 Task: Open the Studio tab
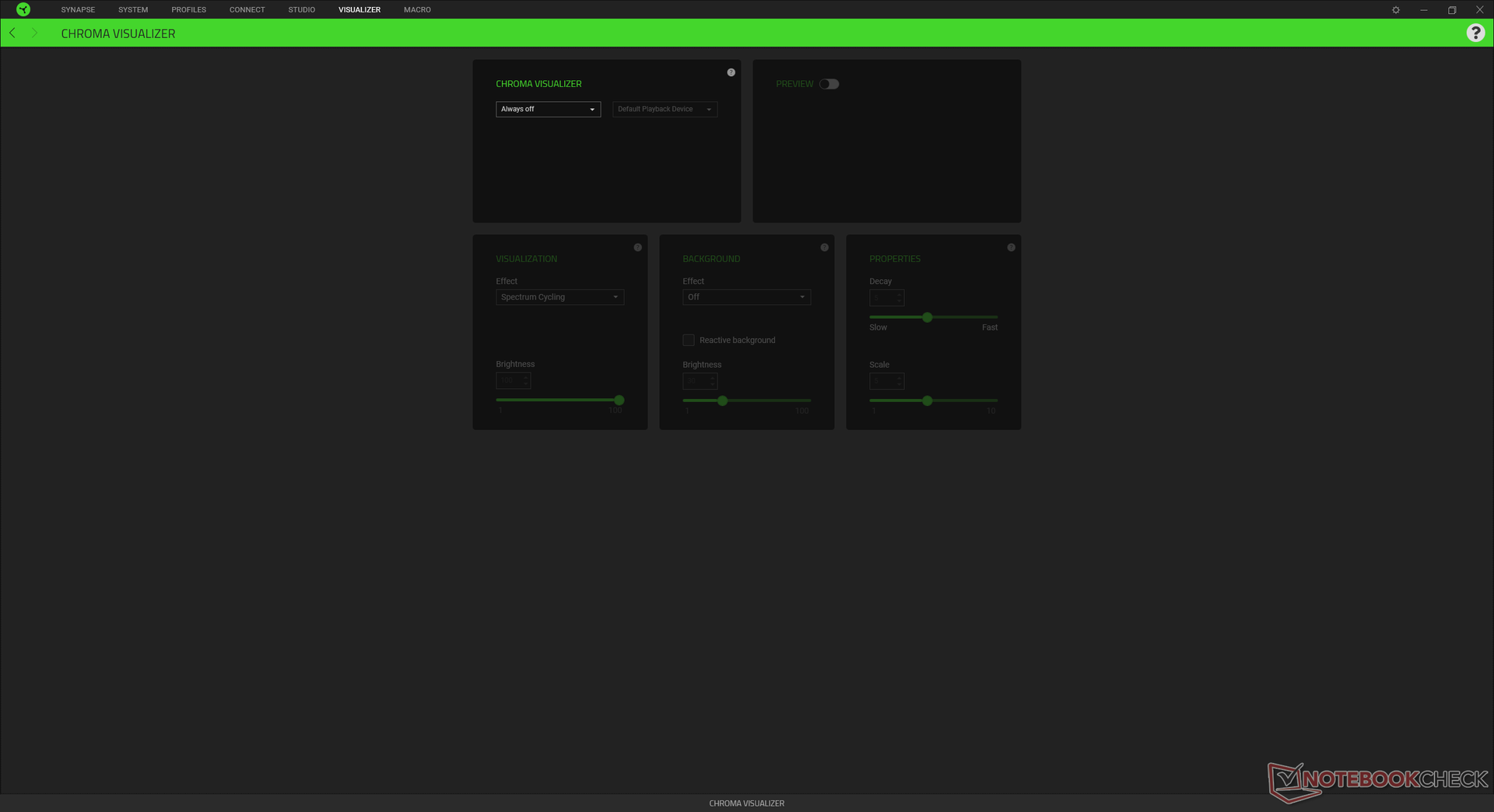coord(302,10)
